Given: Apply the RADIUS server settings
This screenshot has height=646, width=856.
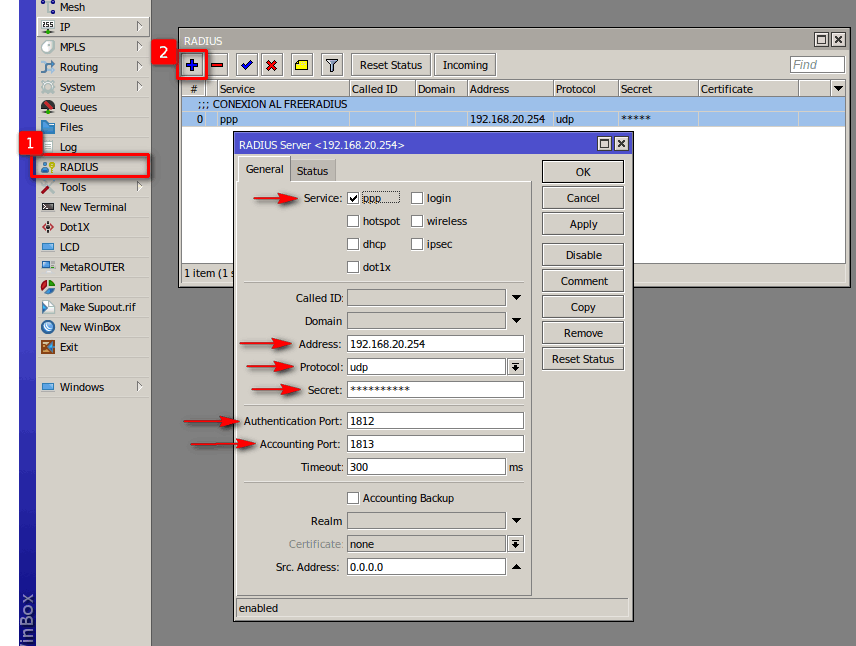Looking at the screenshot, I should 582,224.
